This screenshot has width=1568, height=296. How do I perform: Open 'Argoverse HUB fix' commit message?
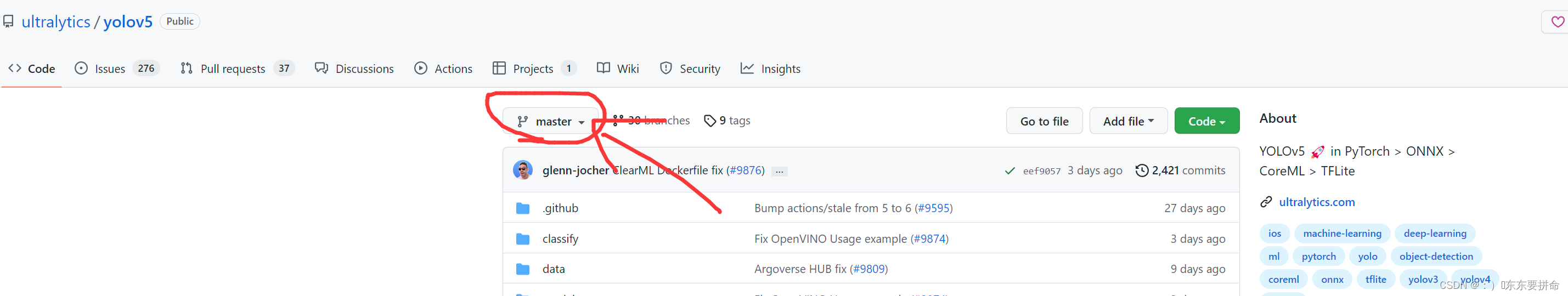800,269
